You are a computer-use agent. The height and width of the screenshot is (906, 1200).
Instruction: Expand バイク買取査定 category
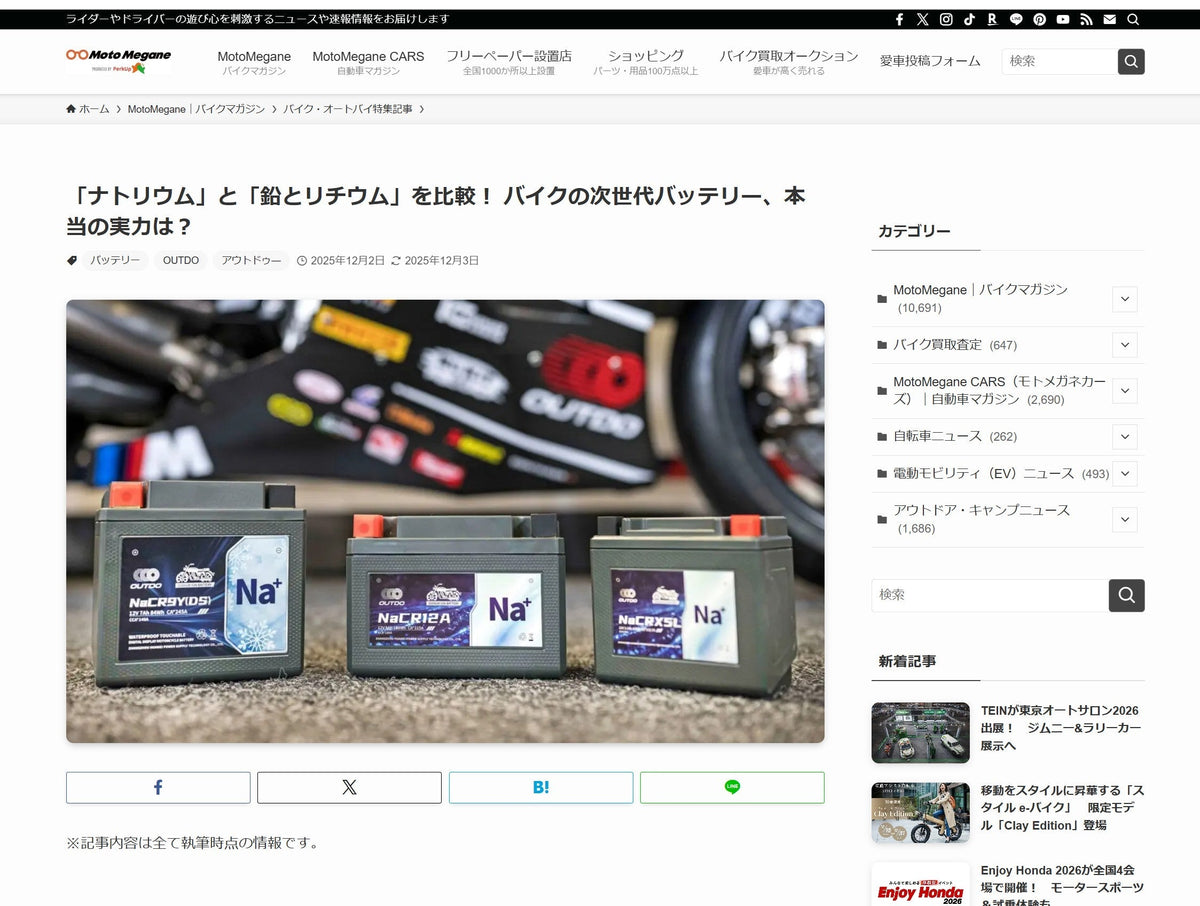1125,345
